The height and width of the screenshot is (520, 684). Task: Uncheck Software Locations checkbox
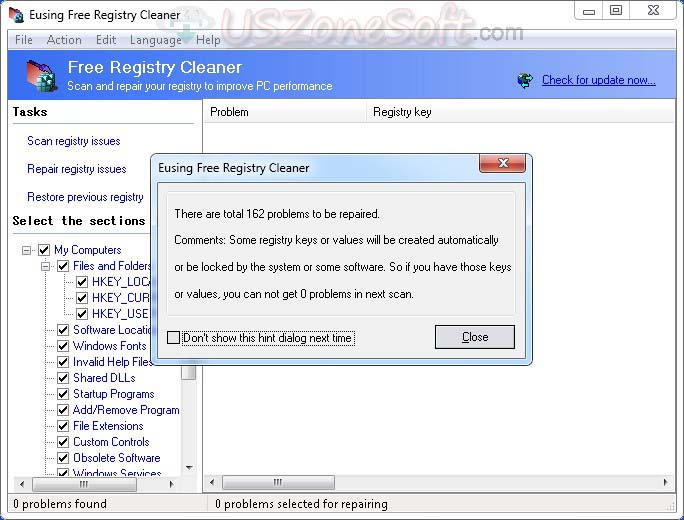63,330
